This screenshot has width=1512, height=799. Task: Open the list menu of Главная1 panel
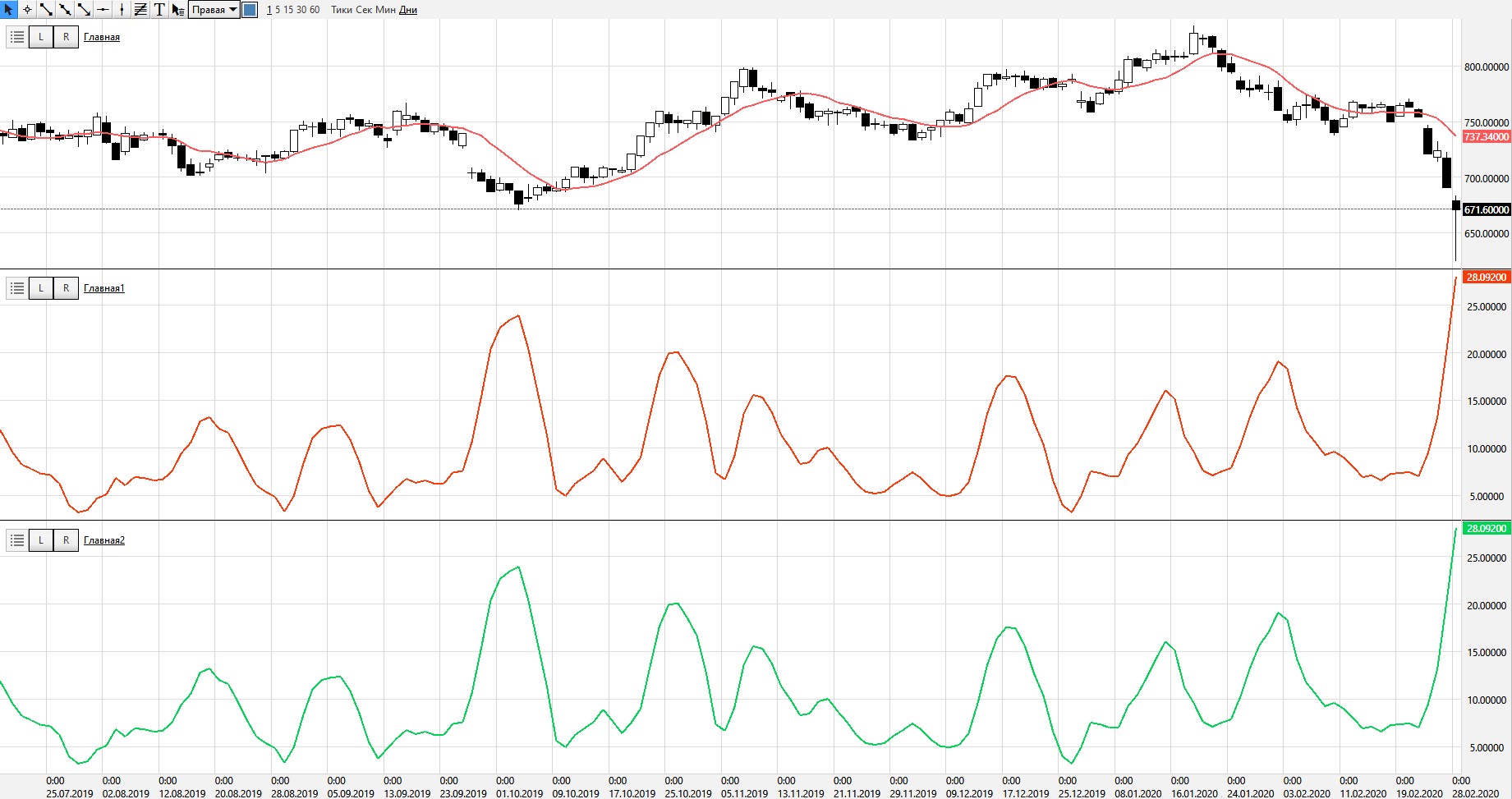point(16,288)
